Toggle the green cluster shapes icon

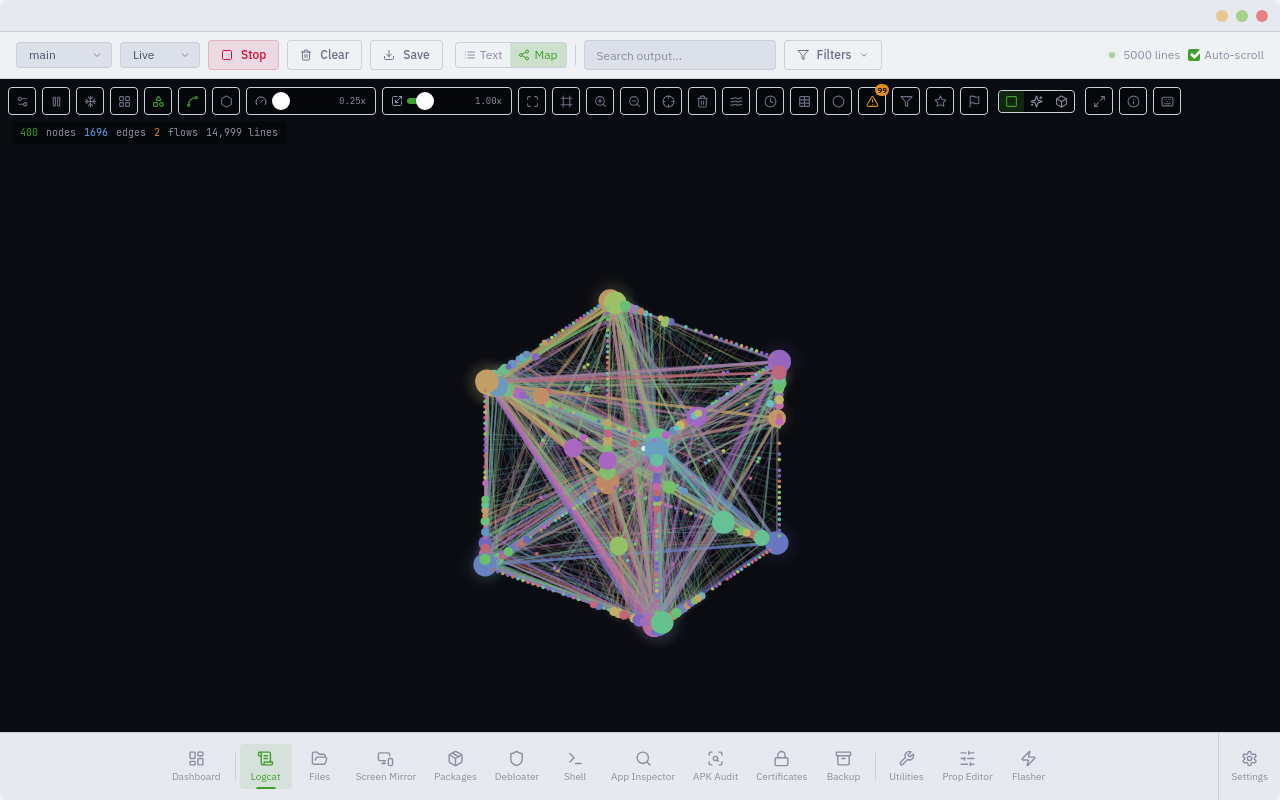[x=158, y=101]
